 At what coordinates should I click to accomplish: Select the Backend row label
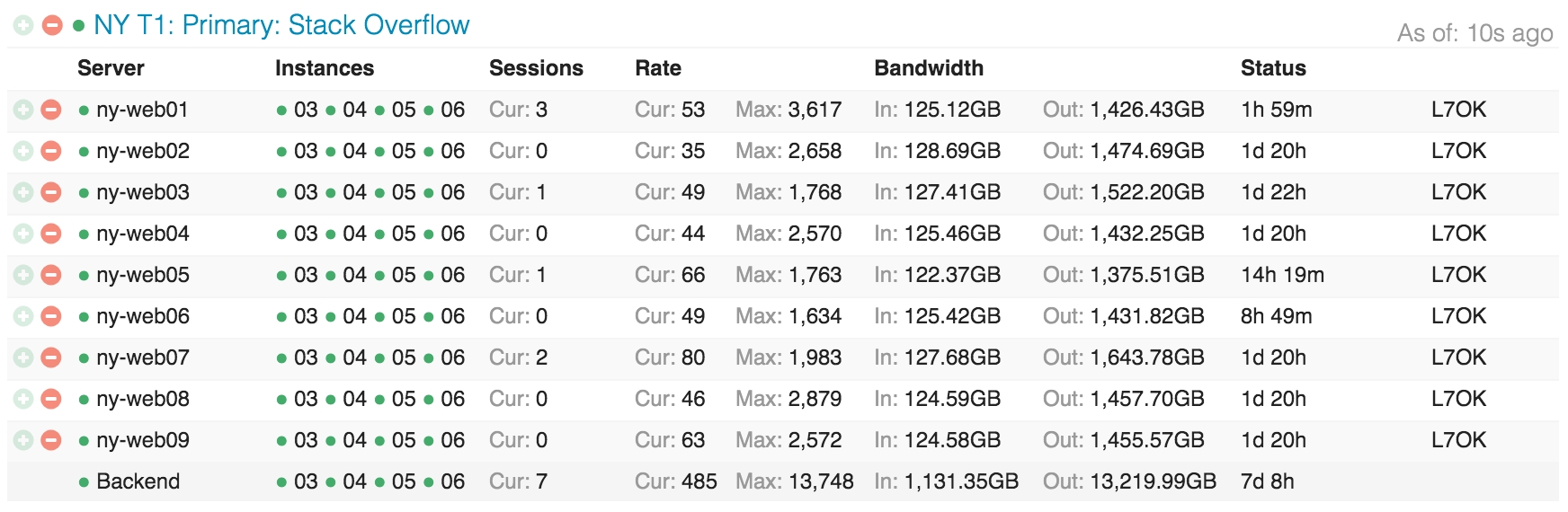138,481
